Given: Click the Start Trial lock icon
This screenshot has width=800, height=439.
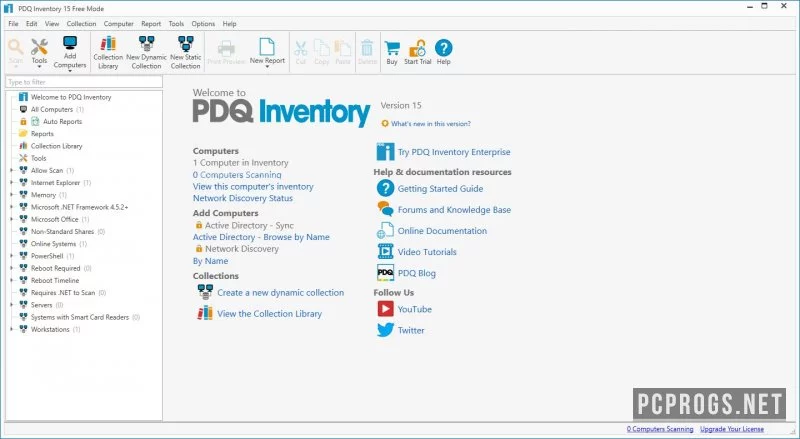Looking at the screenshot, I should tap(417, 48).
